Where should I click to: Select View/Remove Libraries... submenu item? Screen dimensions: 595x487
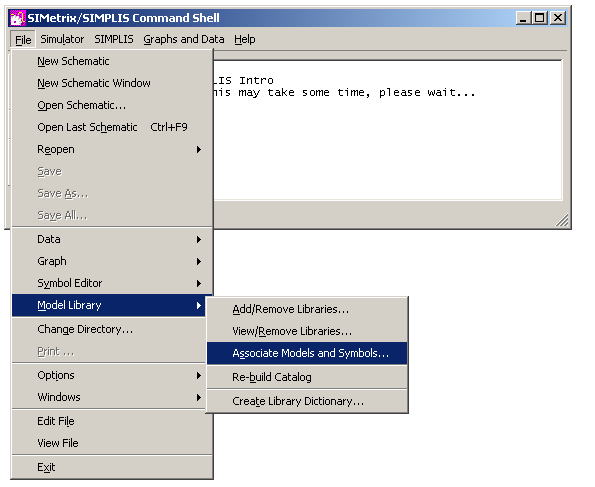pos(307,331)
